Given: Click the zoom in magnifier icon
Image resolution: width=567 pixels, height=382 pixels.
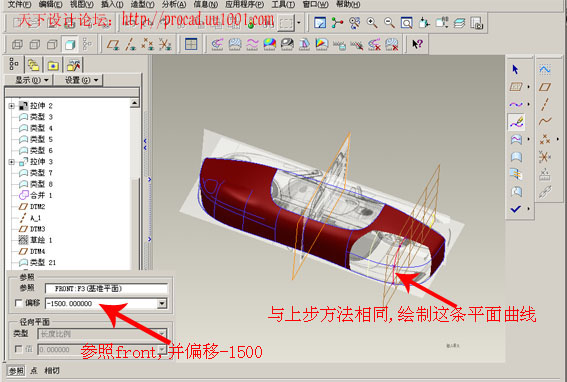Looking at the screenshot, I should [x=372, y=23].
